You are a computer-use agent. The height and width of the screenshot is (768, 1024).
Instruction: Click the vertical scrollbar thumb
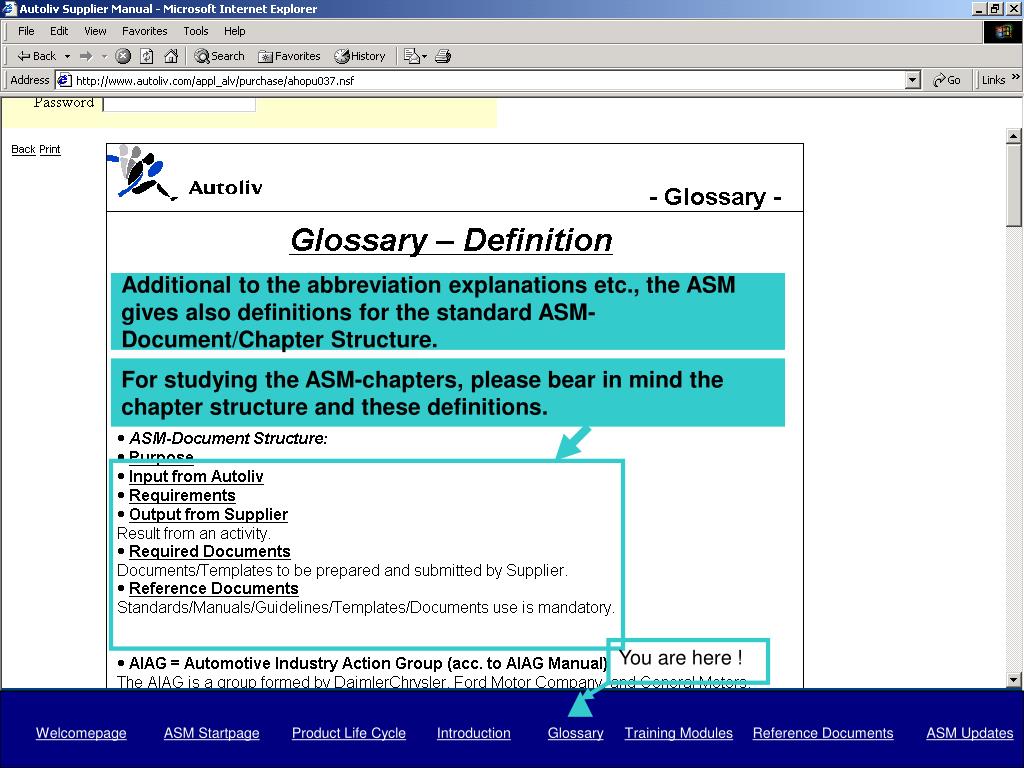(x=1014, y=185)
